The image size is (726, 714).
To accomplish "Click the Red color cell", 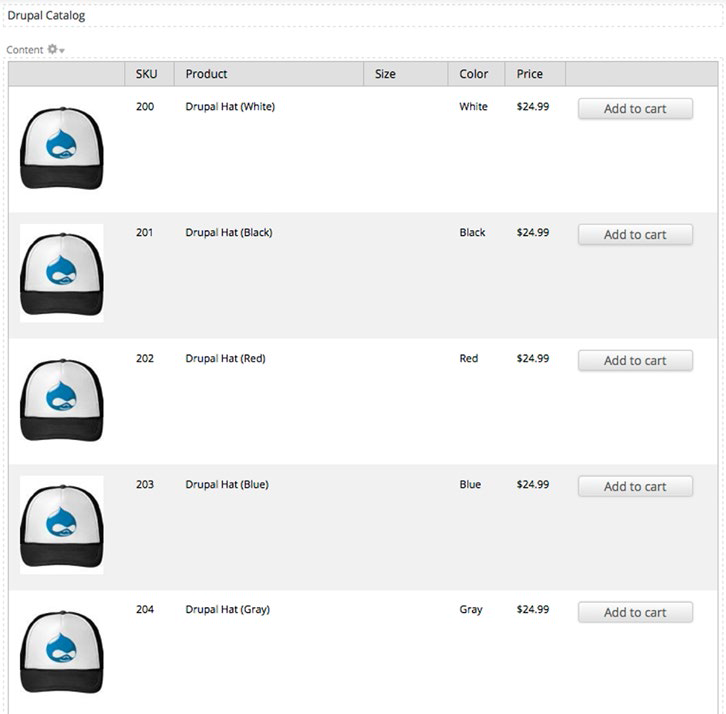I will point(469,358).
